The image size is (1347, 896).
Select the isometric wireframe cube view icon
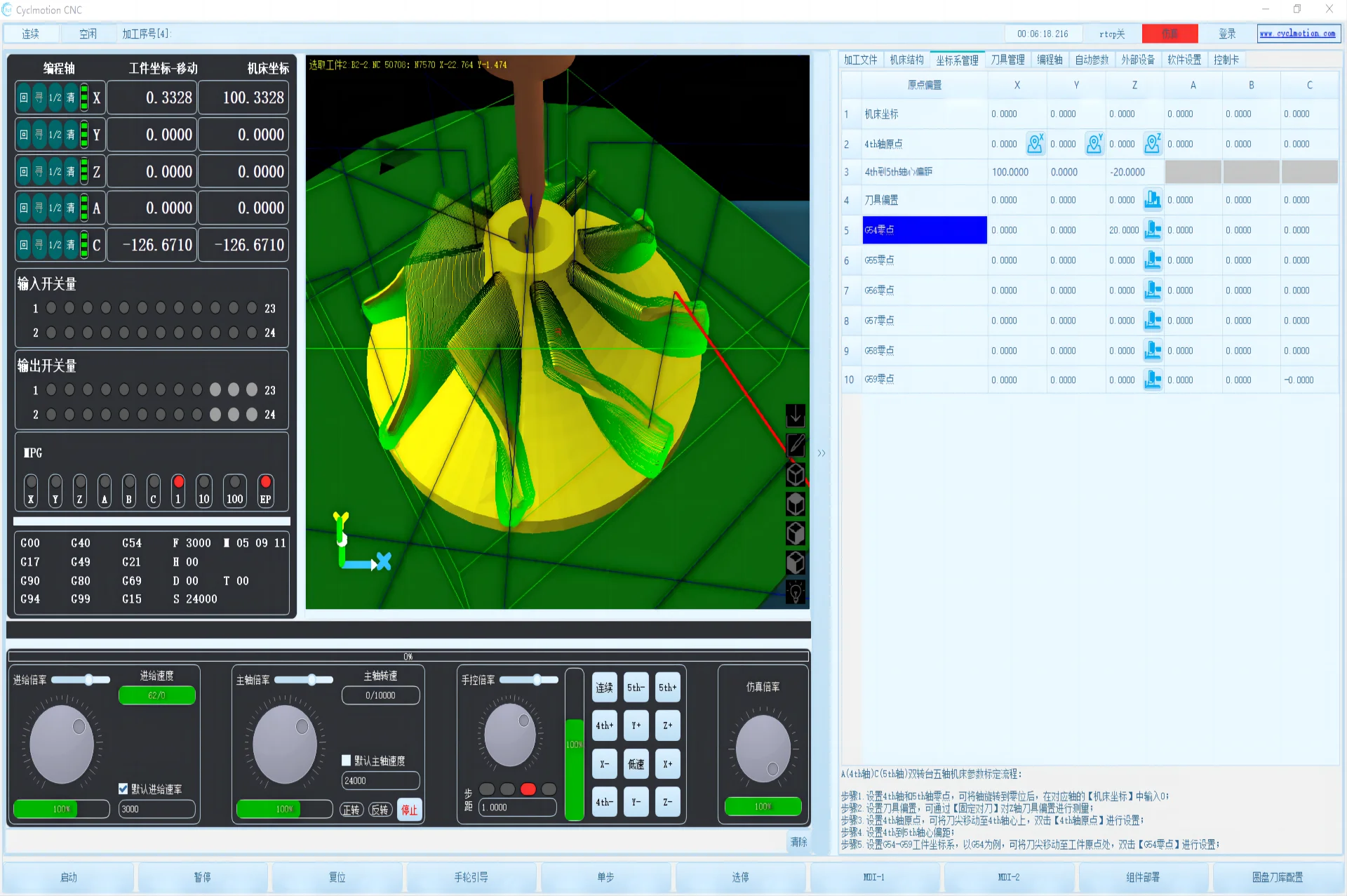click(795, 475)
